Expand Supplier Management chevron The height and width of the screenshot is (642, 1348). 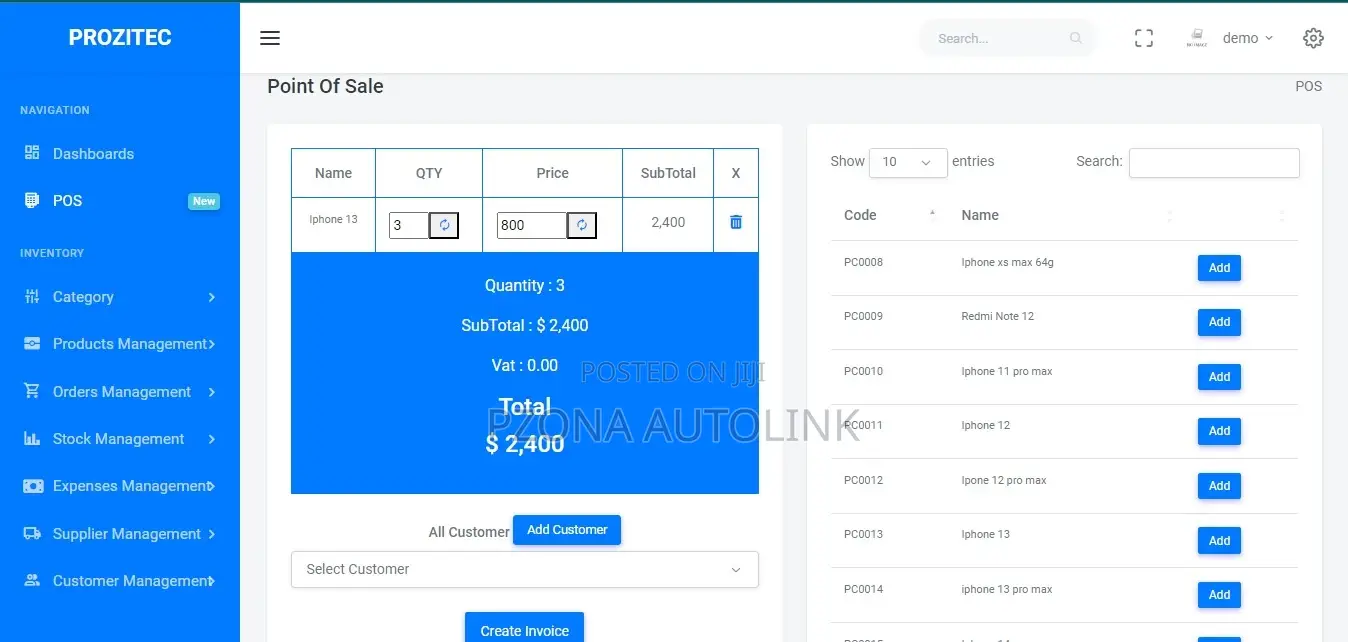[211, 534]
